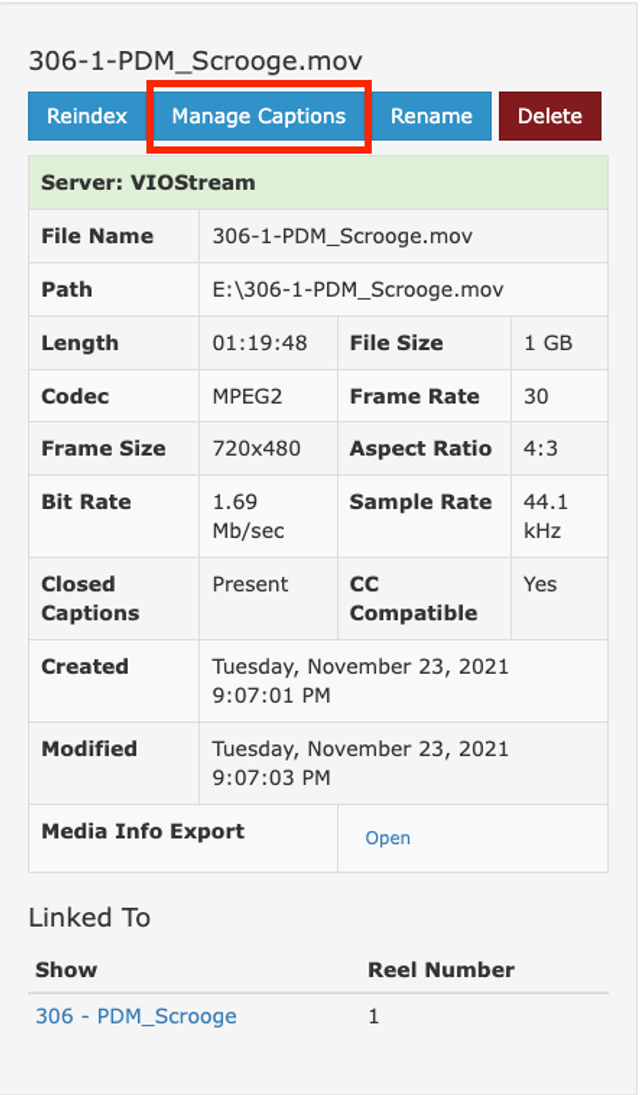Click the 720x480 frame size value

coord(256,449)
